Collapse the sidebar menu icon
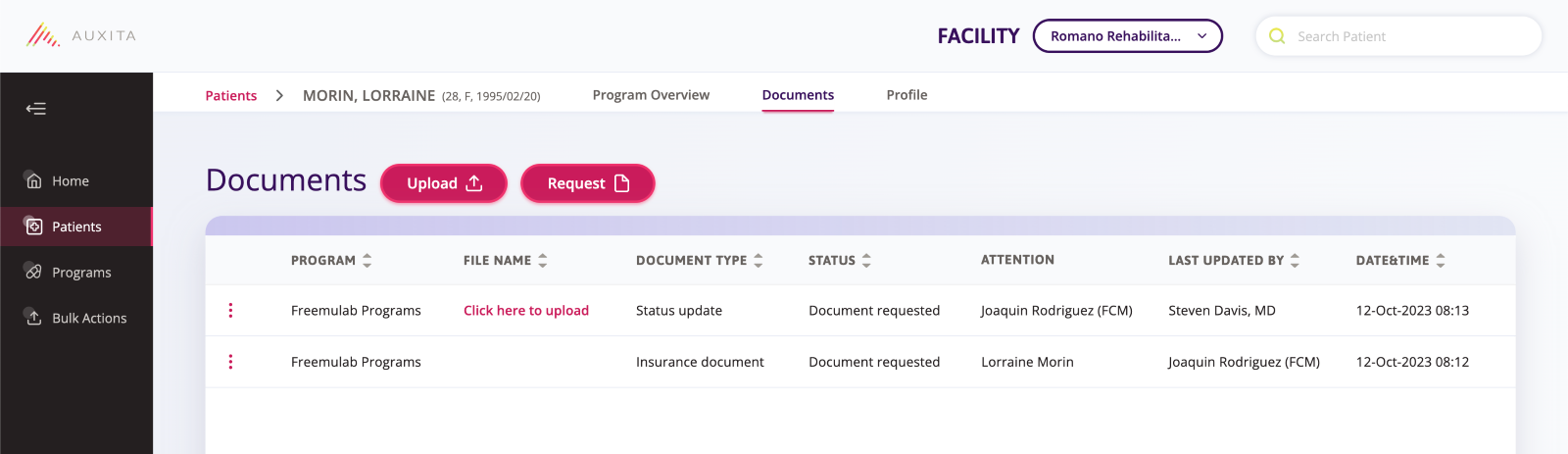 pyautogui.click(x=36, y=109)
